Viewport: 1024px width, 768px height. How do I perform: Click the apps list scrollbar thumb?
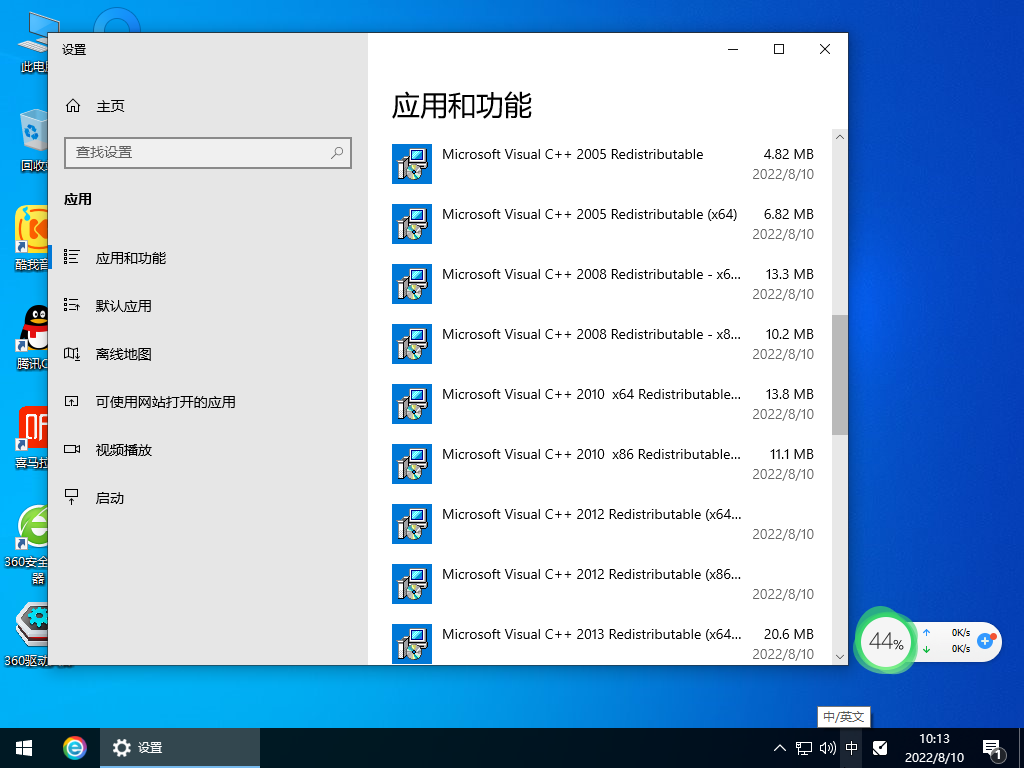[840, 375]
